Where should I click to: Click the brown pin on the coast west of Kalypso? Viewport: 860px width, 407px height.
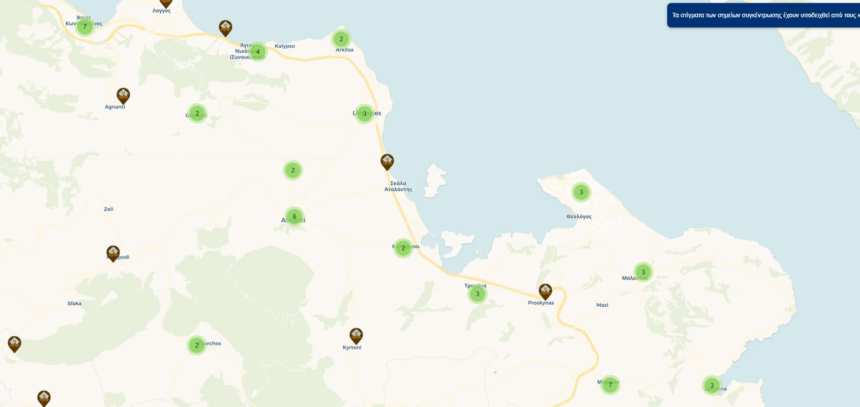click(225, 28)
